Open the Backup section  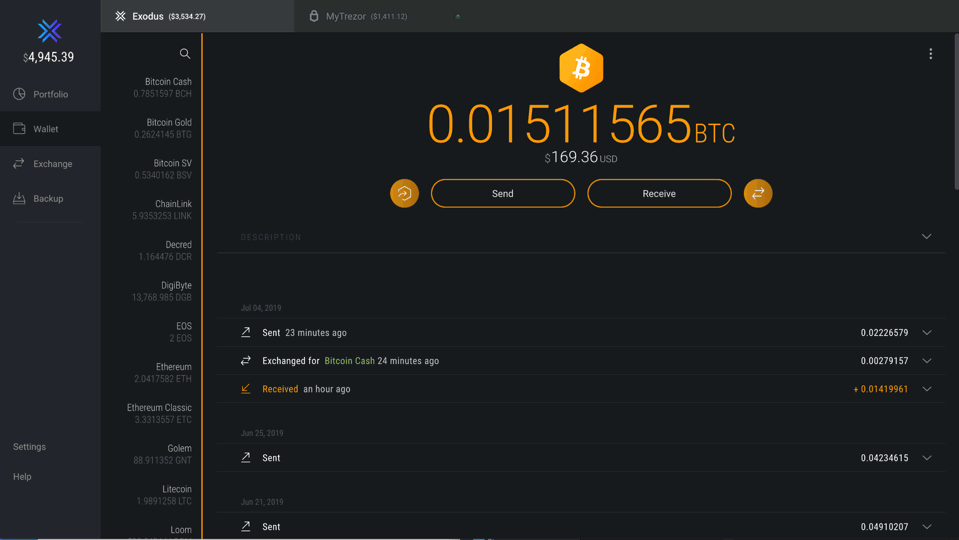point(50,199)
